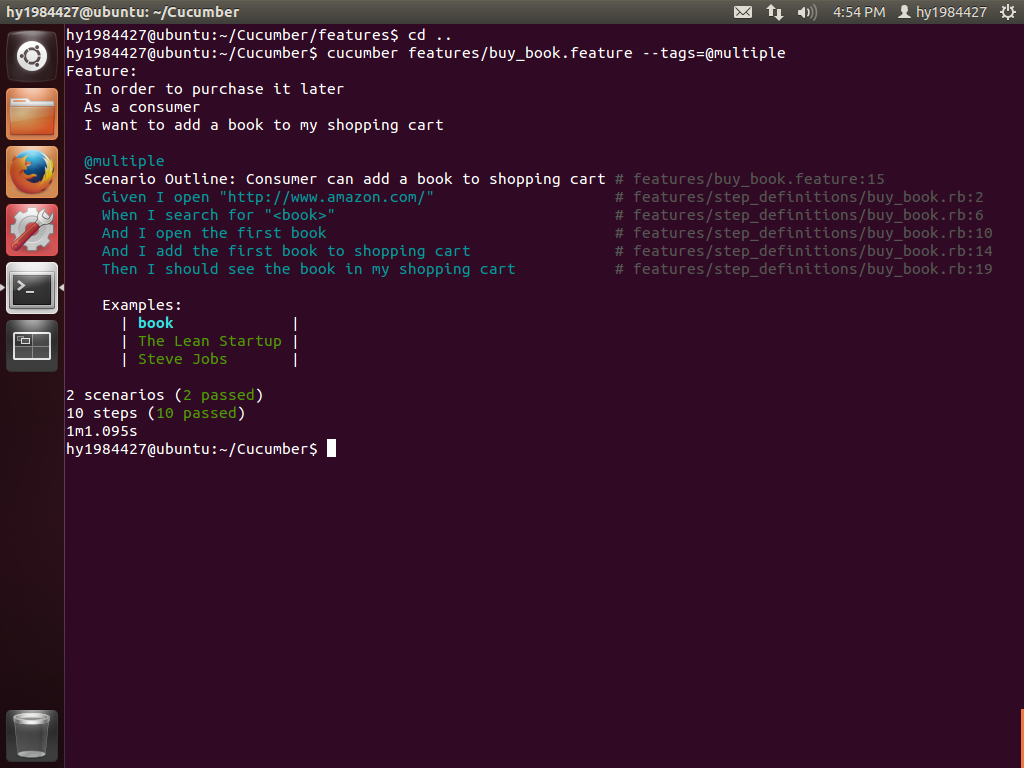The image size is (1024, 768).
Task: Click the @multiple tag line
Action: tap(124, 161)
